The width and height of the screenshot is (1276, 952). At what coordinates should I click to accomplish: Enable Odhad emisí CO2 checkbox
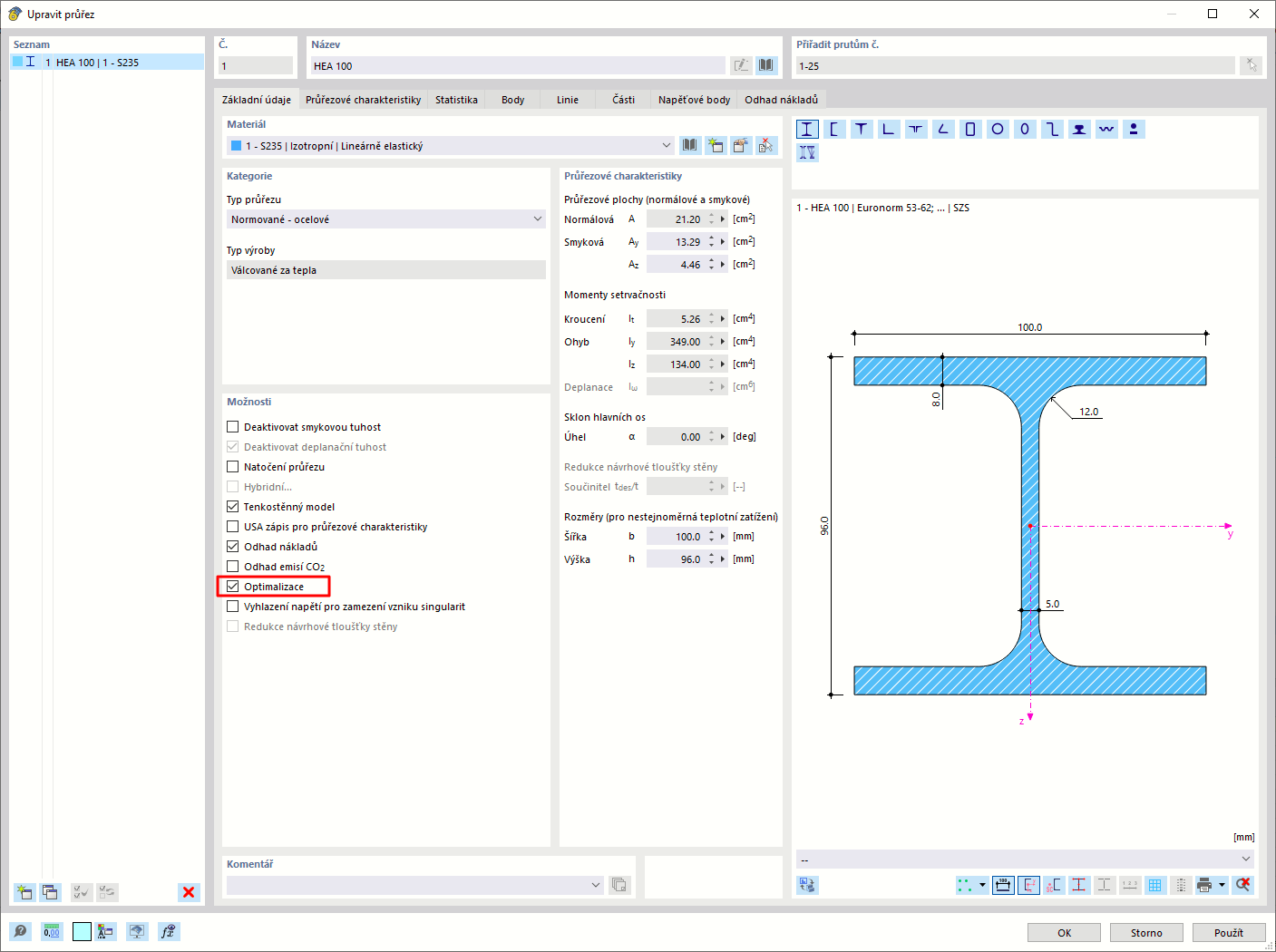(x=233, y=567)
